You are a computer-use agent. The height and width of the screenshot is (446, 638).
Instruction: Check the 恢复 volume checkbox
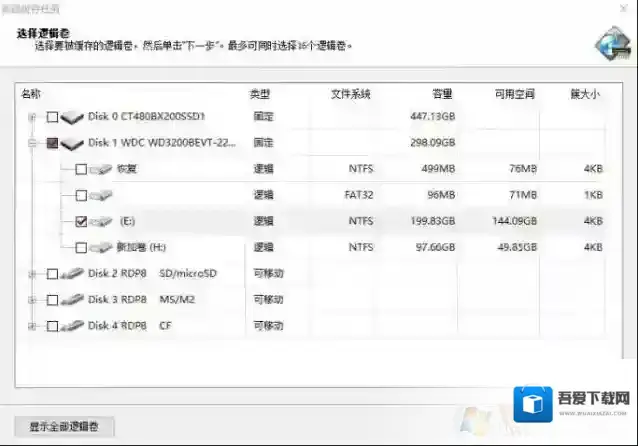pyautogui.click(x=81, y=169)
